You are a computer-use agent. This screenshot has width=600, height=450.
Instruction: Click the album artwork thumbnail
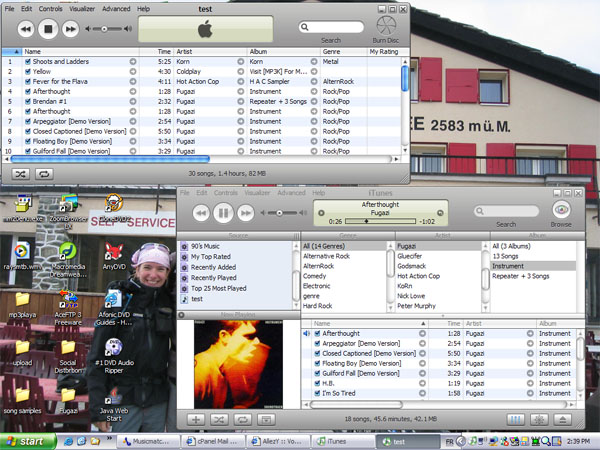[238, 365]
